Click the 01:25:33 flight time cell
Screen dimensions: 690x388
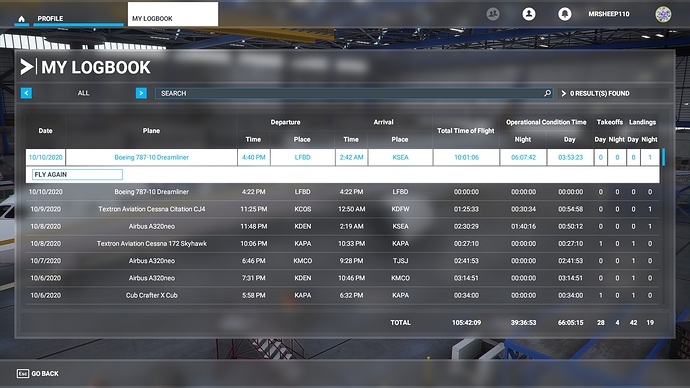(466, 209)
